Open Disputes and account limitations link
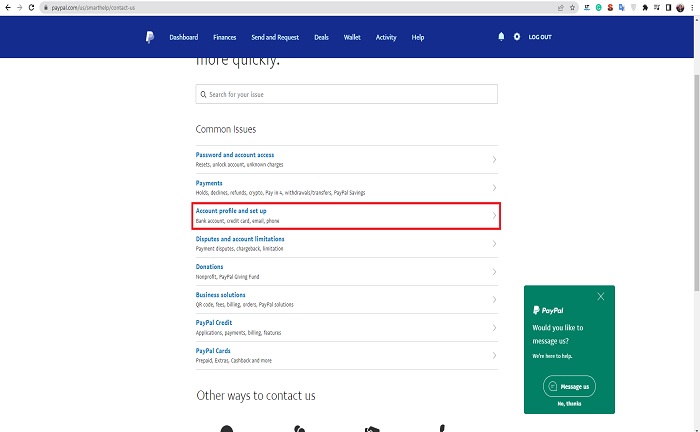The width and height of the screenshot is (700, 432). coord(240,239)
